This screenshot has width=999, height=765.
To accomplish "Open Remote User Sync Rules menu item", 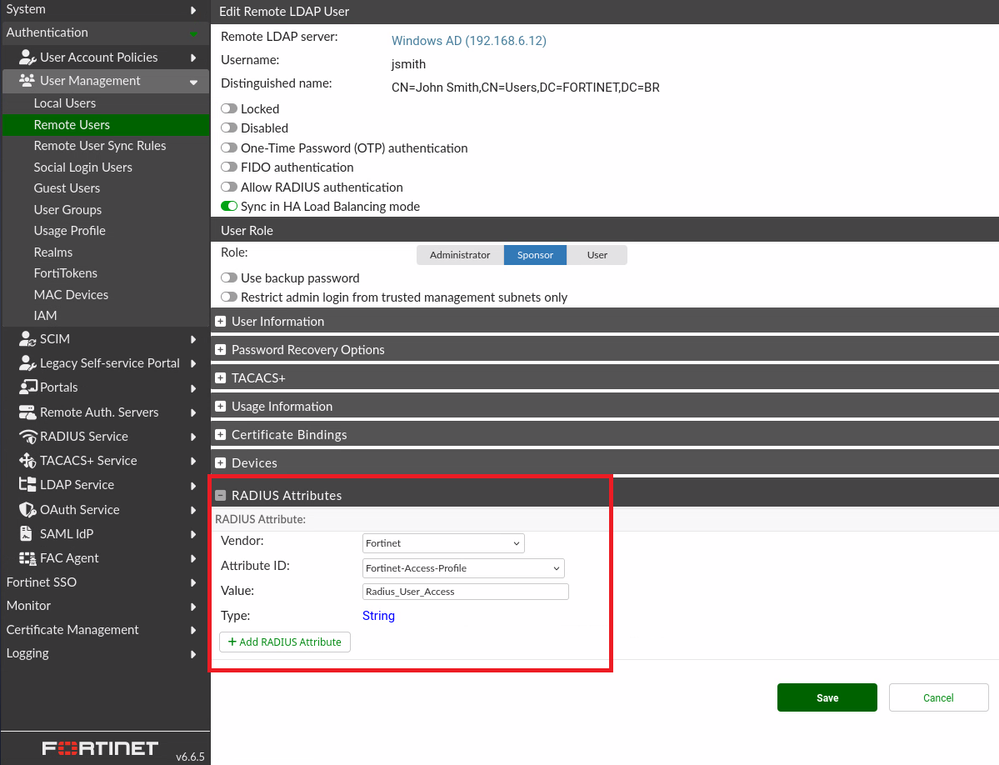I will 100,146.
